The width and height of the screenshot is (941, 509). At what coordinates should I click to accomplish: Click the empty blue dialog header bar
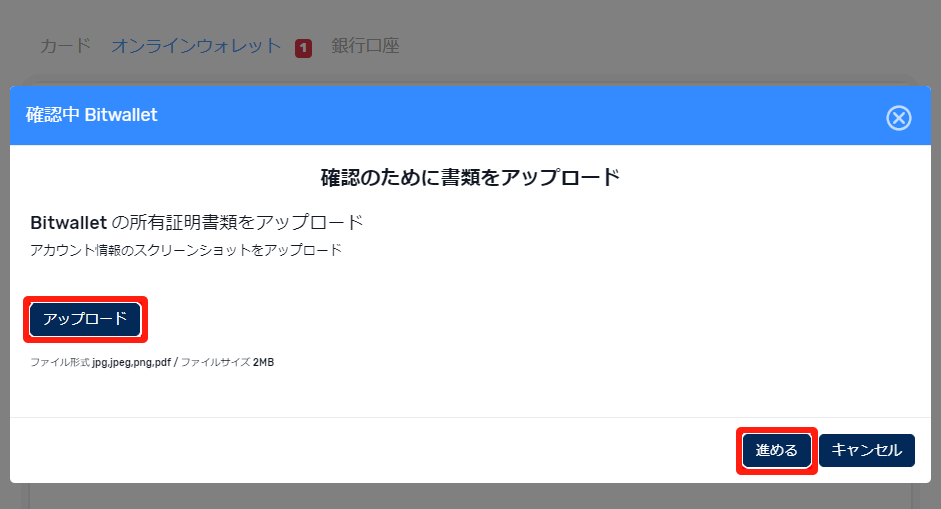[500, 116]
